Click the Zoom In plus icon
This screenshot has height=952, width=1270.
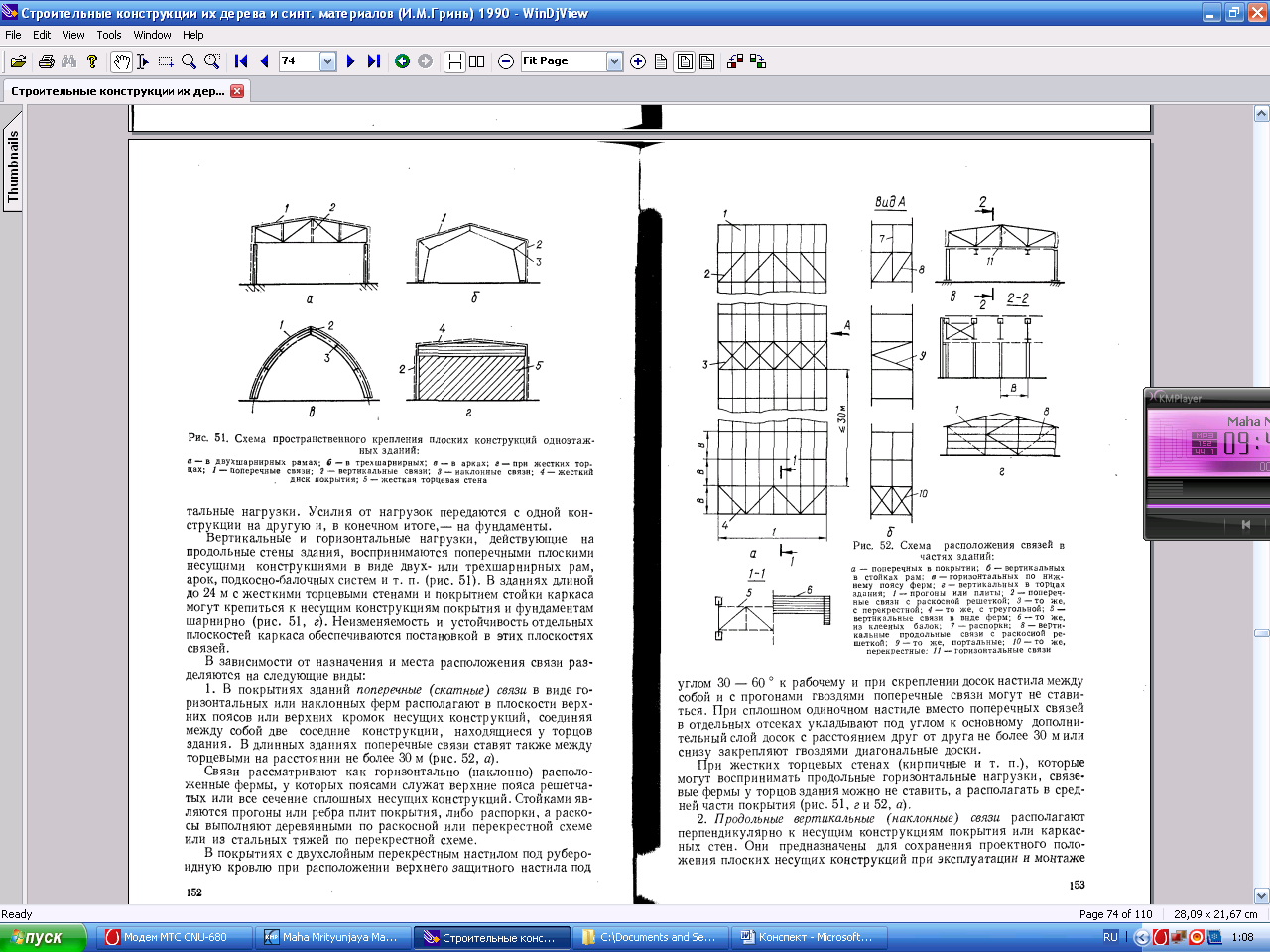point(638,61)
